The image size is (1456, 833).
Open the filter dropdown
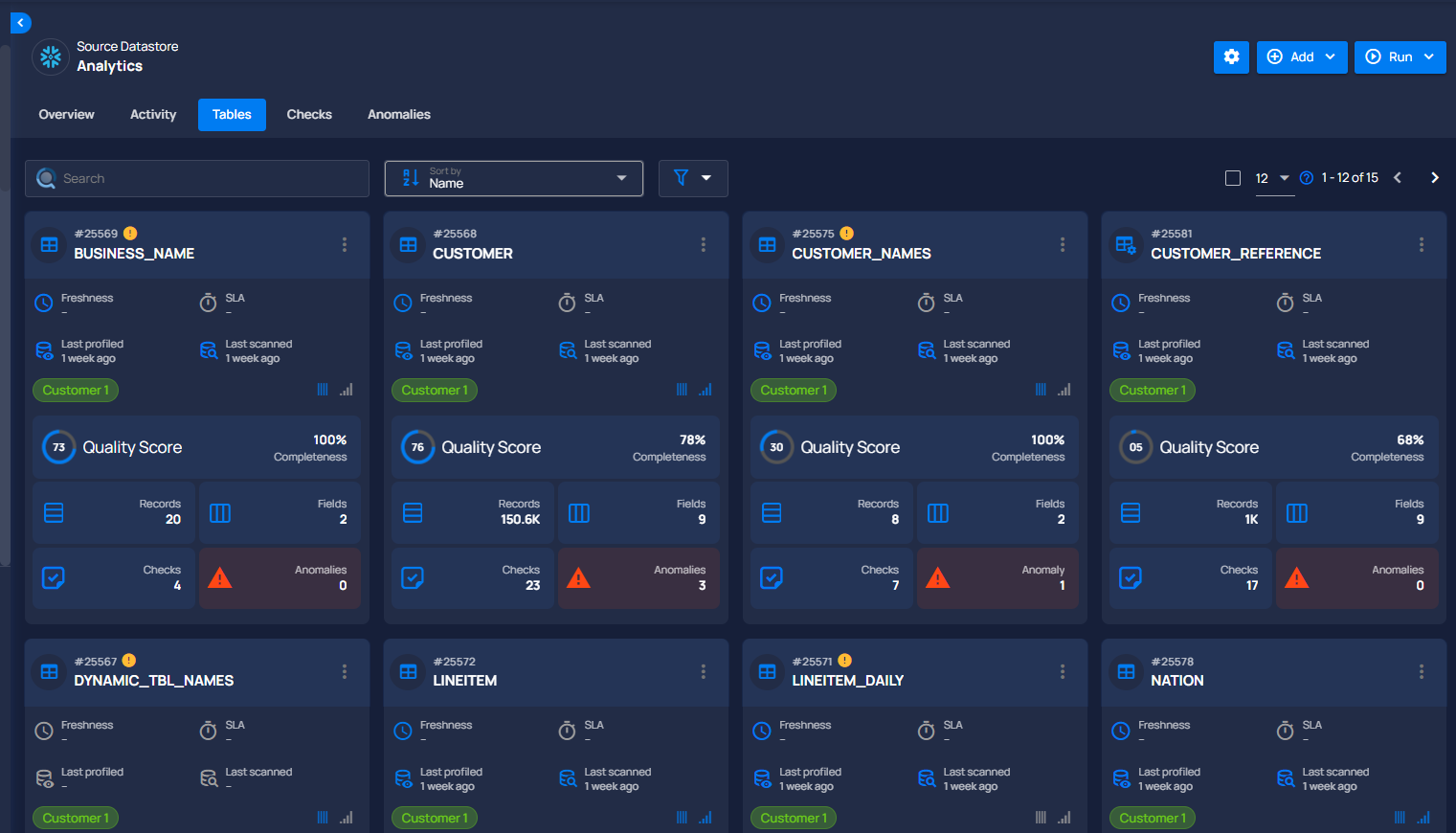pyautogui.click(x=693, y=178)
